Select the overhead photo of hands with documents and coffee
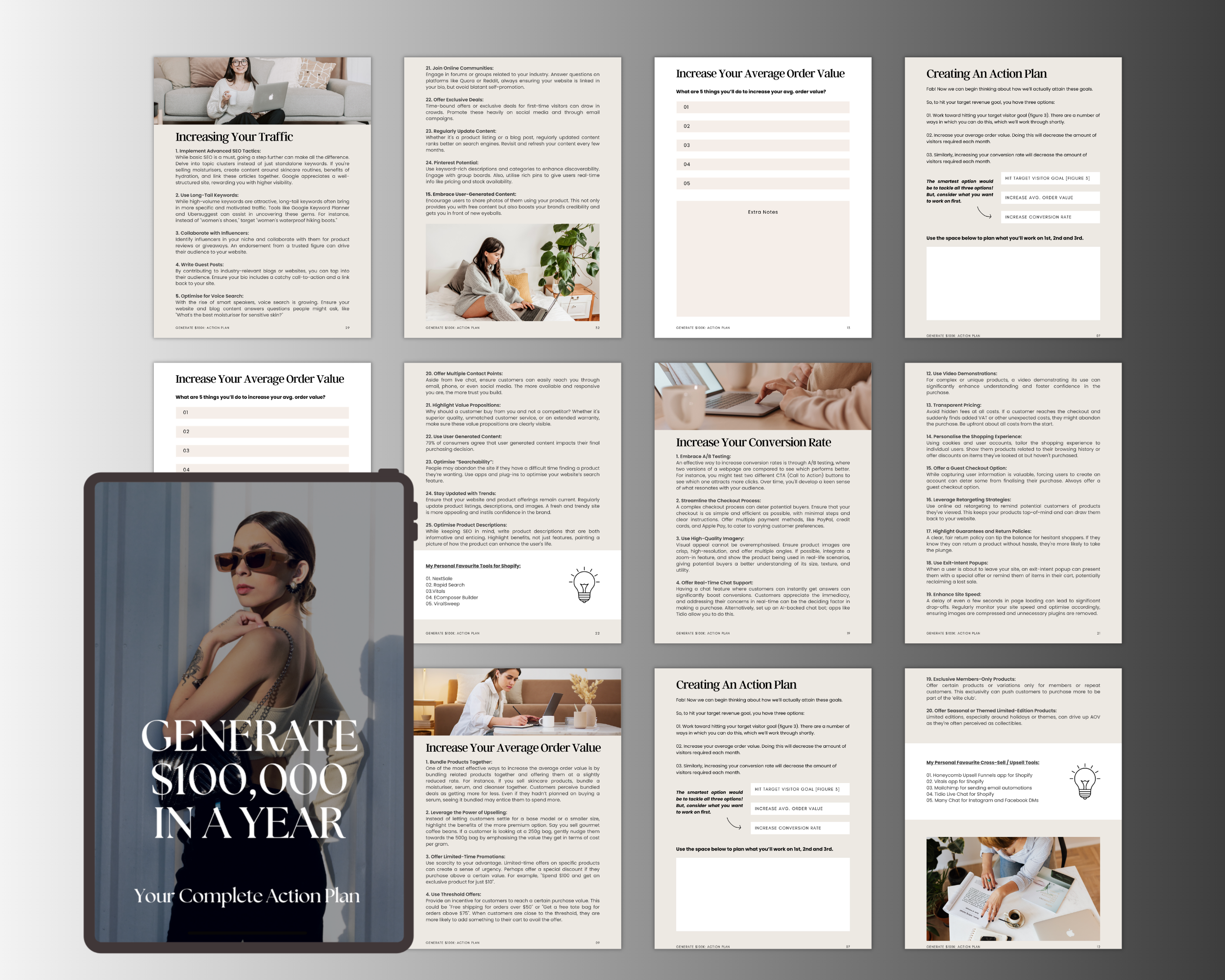This screenshot has height=980, width=1225. pyautogui.click(x=1013, y=888)
